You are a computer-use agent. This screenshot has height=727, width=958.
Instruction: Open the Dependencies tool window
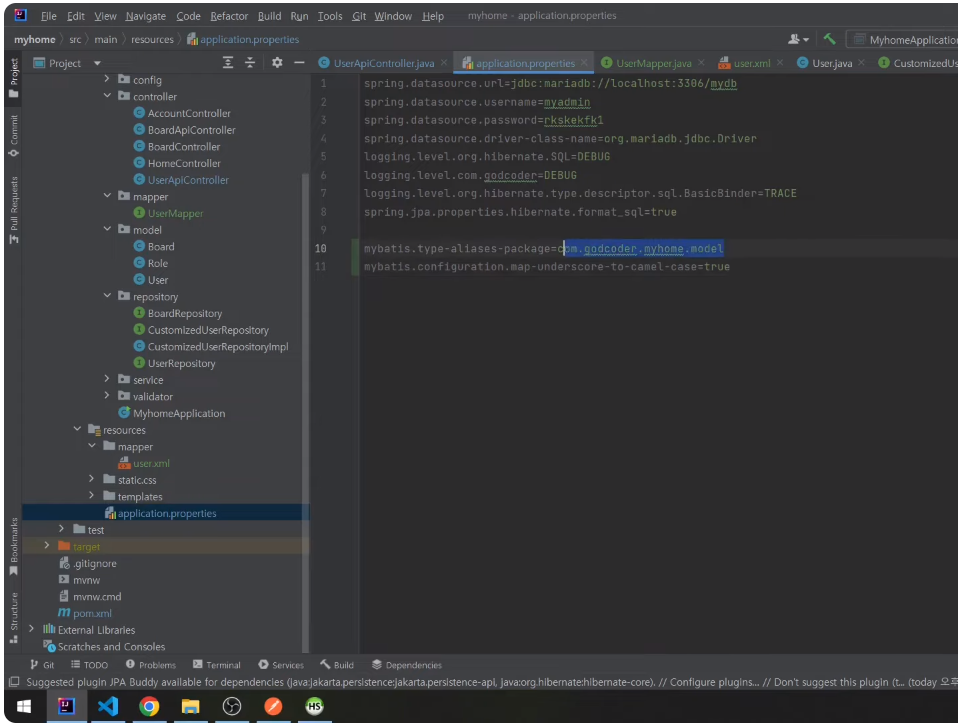407,665
